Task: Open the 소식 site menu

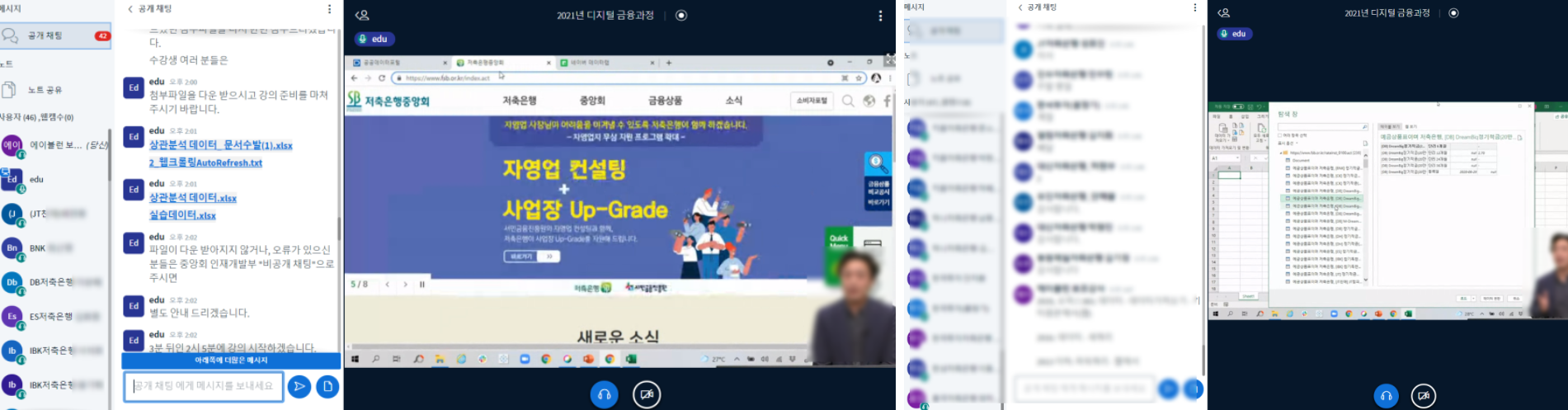Action: [734, 101]
